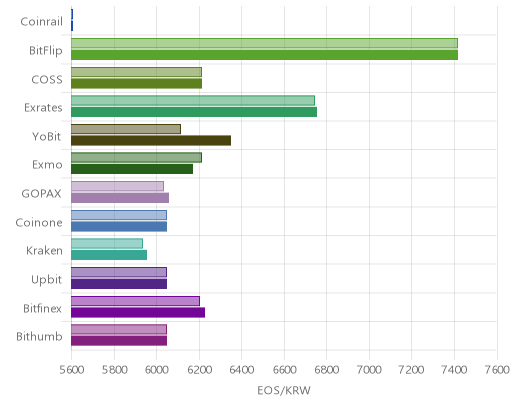The width and height of the screenshot is (512, 408).
Task: Select the lighter tan YoBit bar
Action: point(126,129)
